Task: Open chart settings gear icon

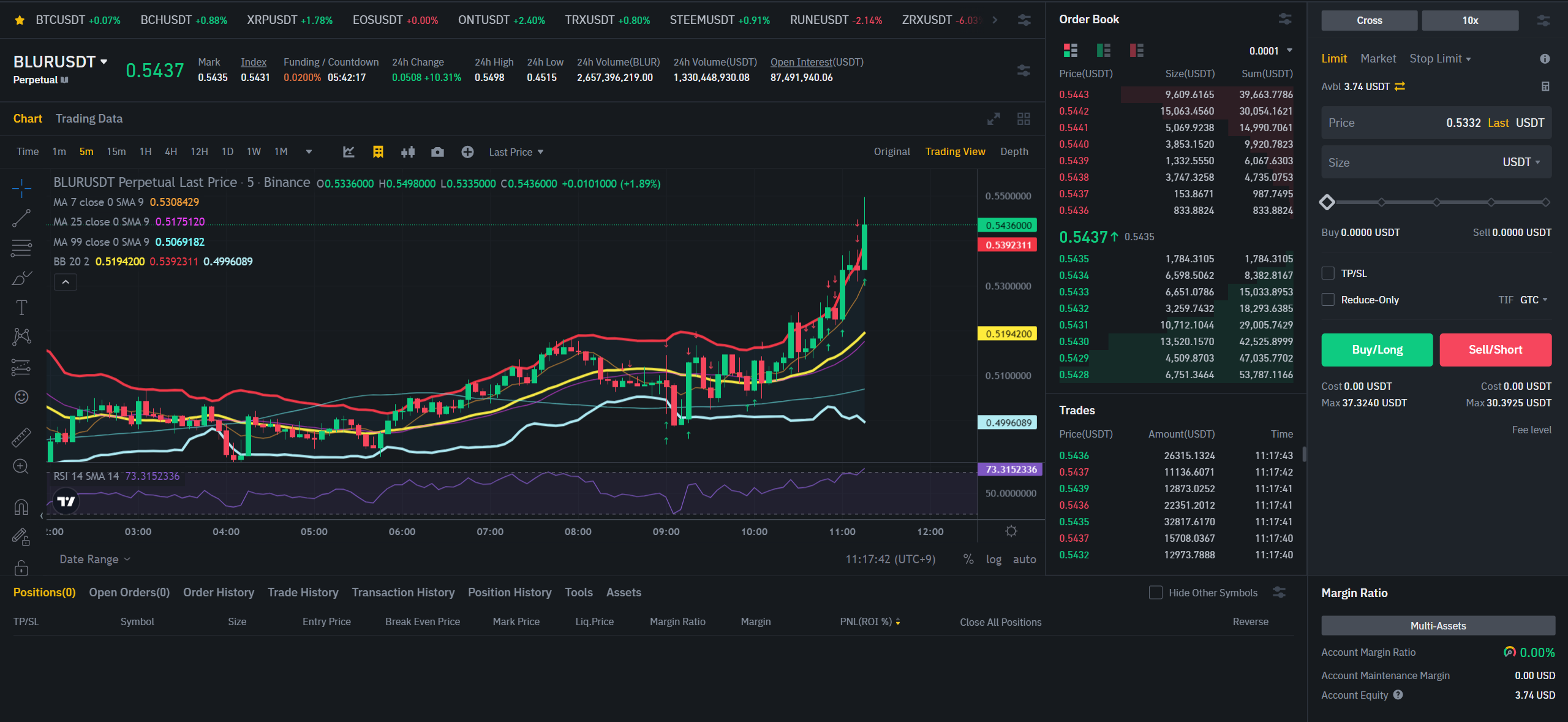Action: [1011, 531]
